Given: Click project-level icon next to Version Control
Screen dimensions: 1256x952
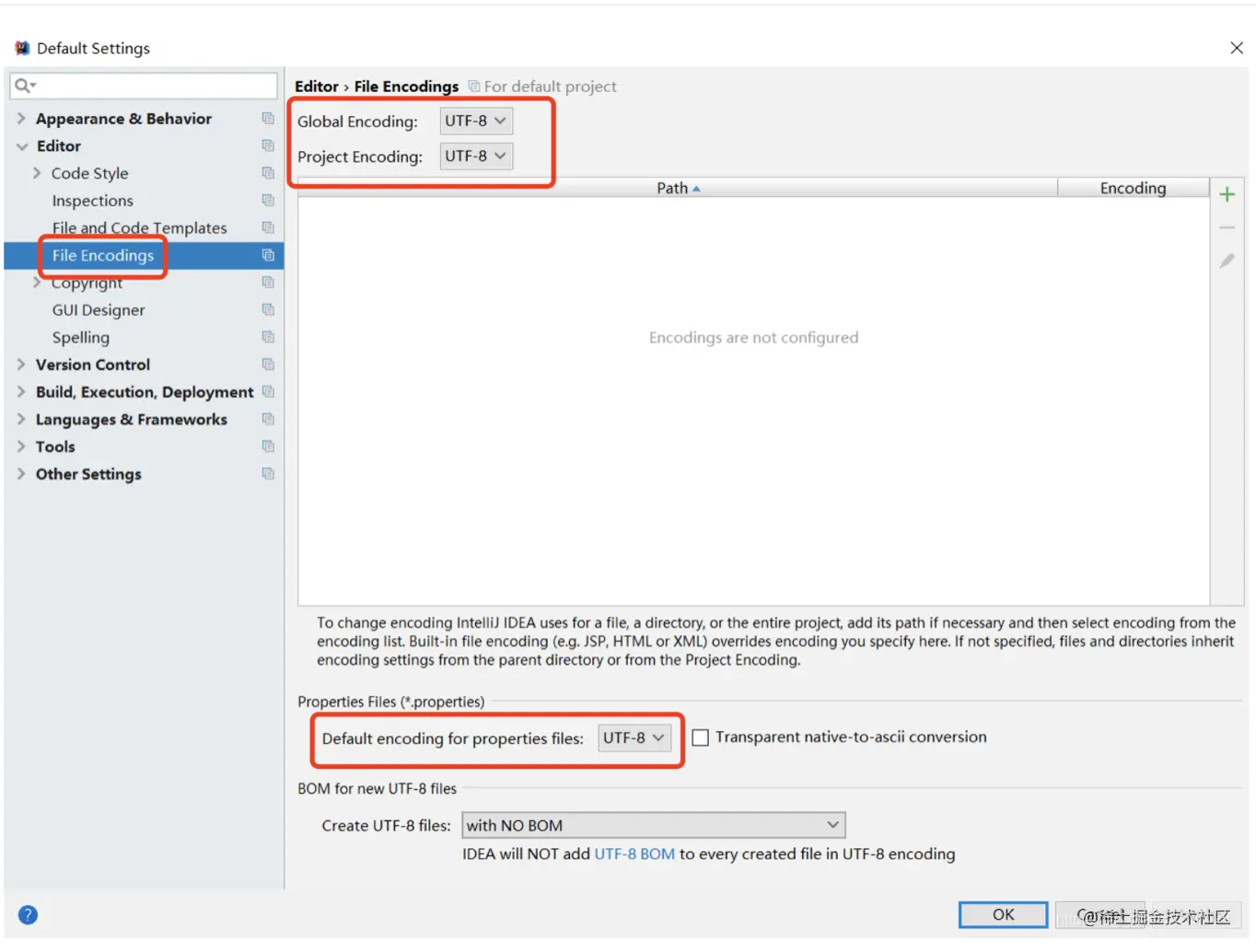Looking at the screenshot, I should [x=268, y=365].
